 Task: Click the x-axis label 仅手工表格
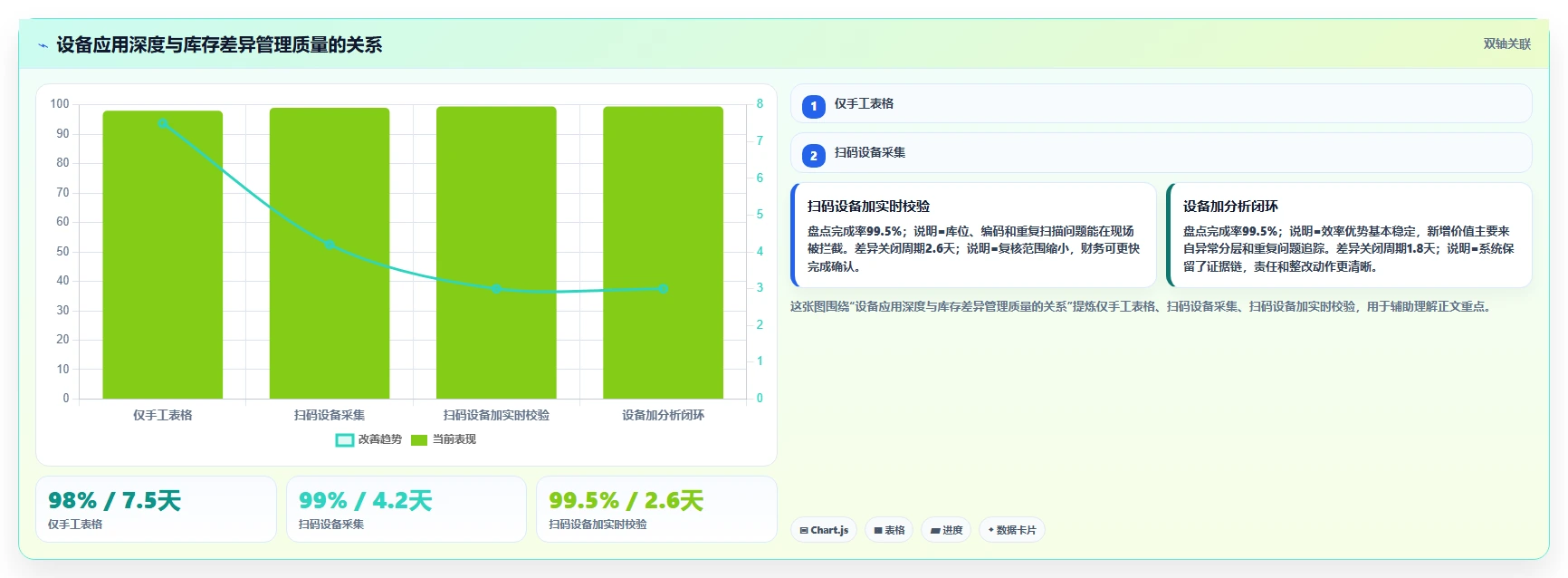(163, 415)
